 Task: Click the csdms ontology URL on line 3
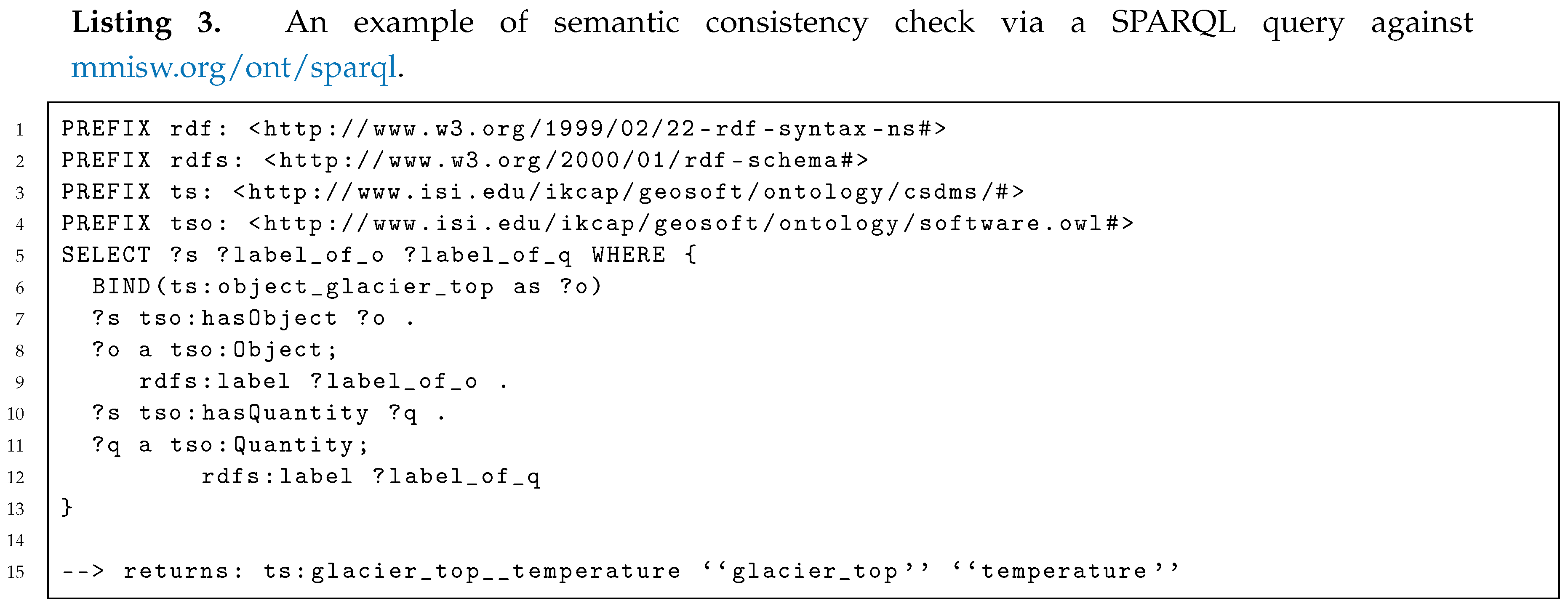628,192
